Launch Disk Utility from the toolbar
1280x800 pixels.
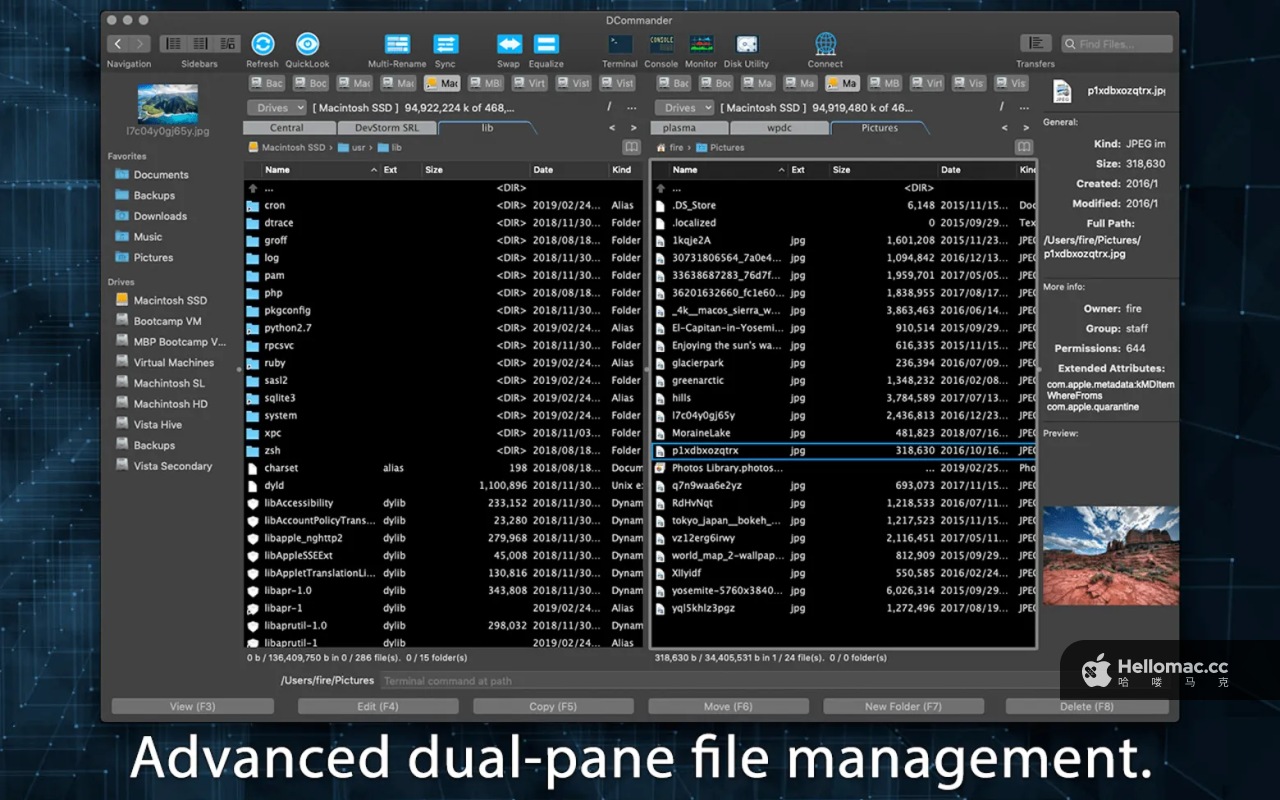(x=746, y=44)
